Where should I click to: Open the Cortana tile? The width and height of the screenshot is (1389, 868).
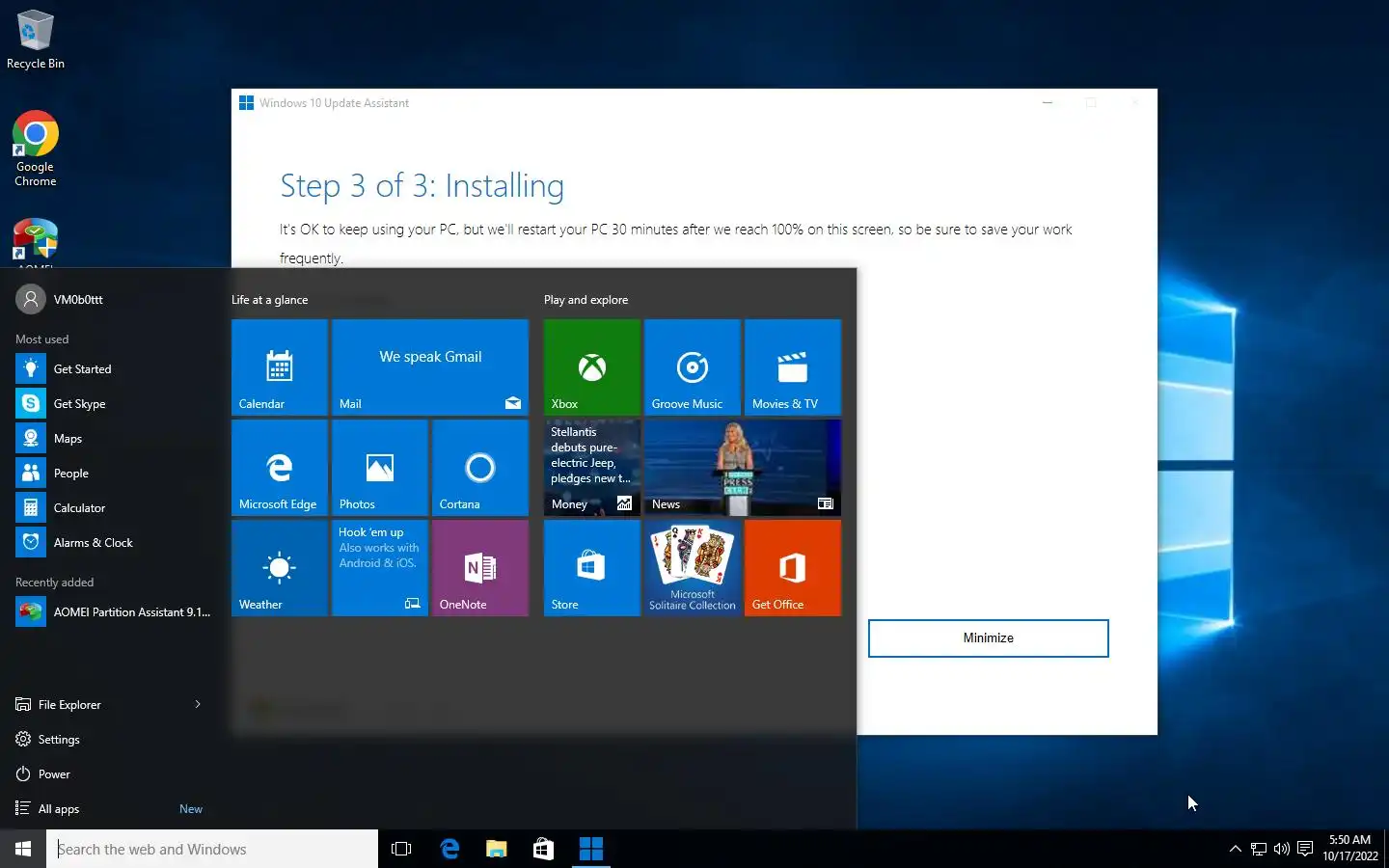480,468
